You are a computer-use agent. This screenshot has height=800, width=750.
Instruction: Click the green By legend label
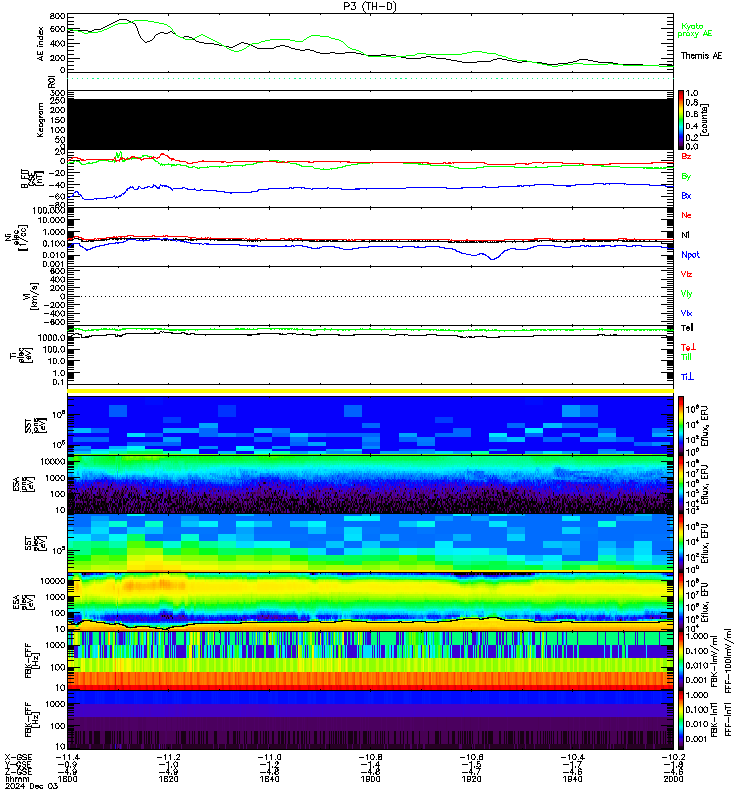[x=686, y=176]
